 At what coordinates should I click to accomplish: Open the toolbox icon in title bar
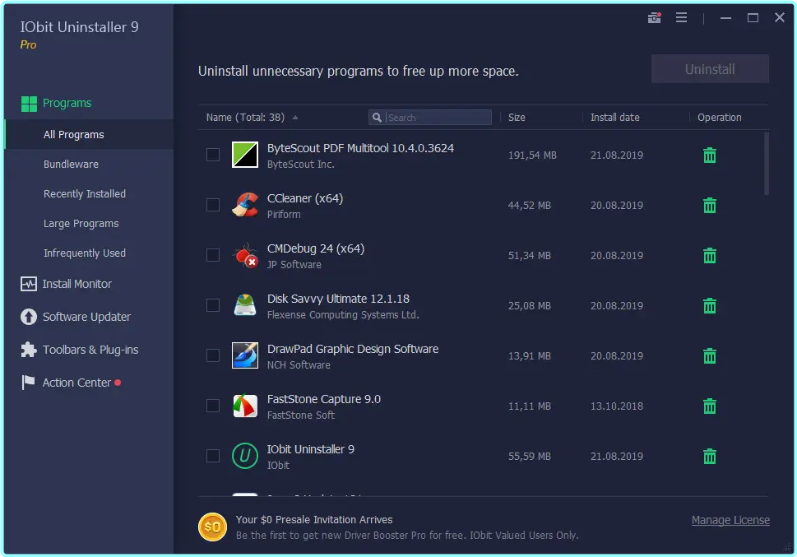(654, 18)
